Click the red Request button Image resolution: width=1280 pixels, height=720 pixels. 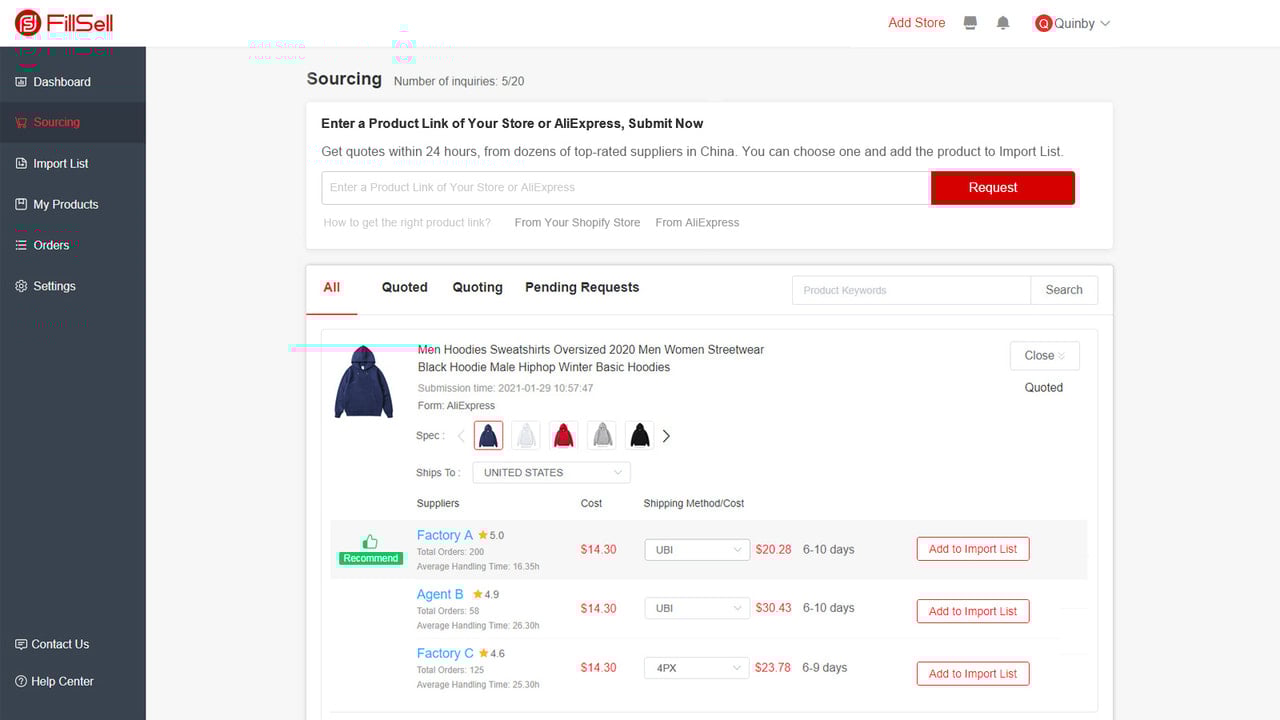pyautogui.click(x=1003, y=187)
